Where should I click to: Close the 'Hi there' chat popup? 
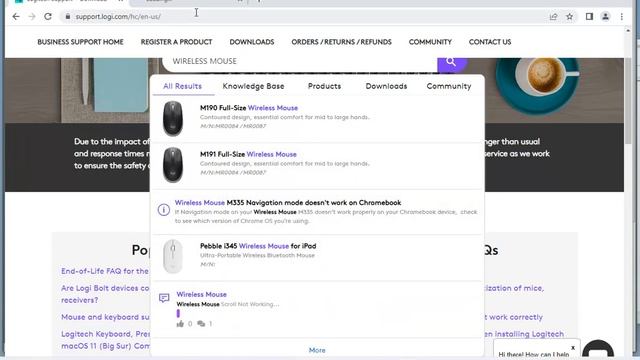[x=573, y=348]
